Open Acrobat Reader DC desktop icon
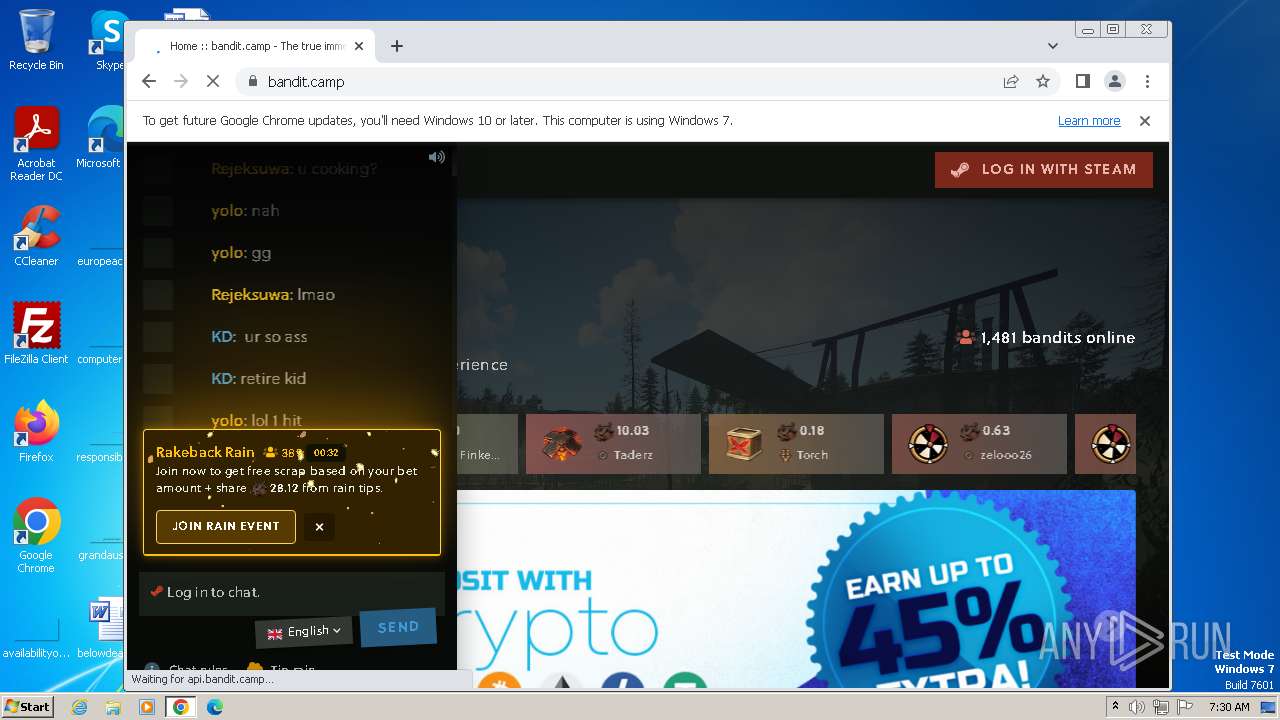 point(36,144)
